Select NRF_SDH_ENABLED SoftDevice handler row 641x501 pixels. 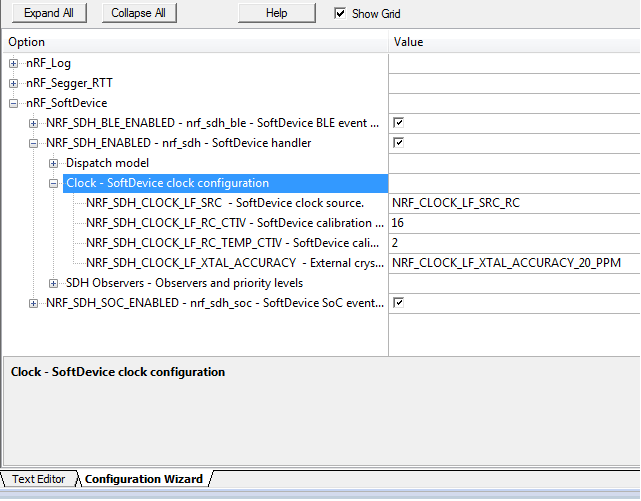(179, 143)
